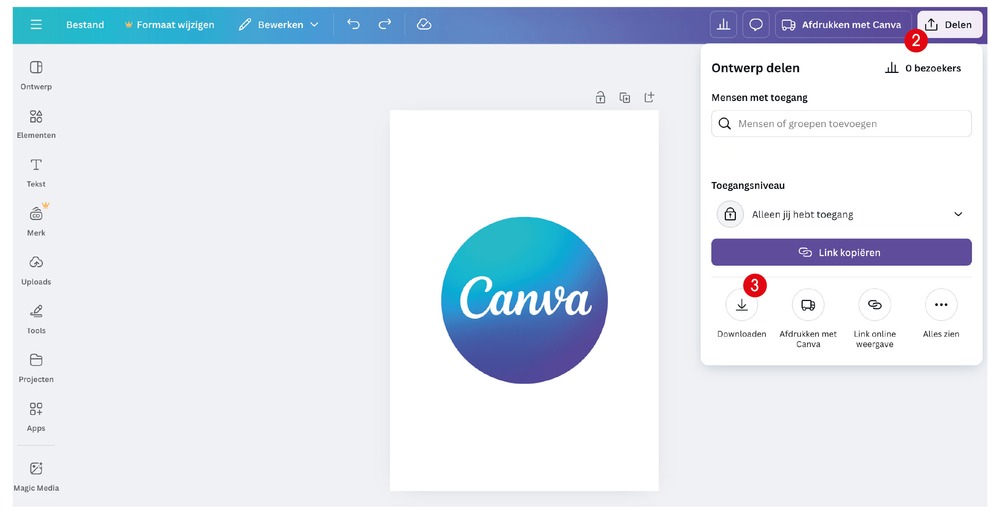Open the Bewerken dropdown
Viewport: 1000px width, 526px height.
pyautogui.click(x=278, y=25)
